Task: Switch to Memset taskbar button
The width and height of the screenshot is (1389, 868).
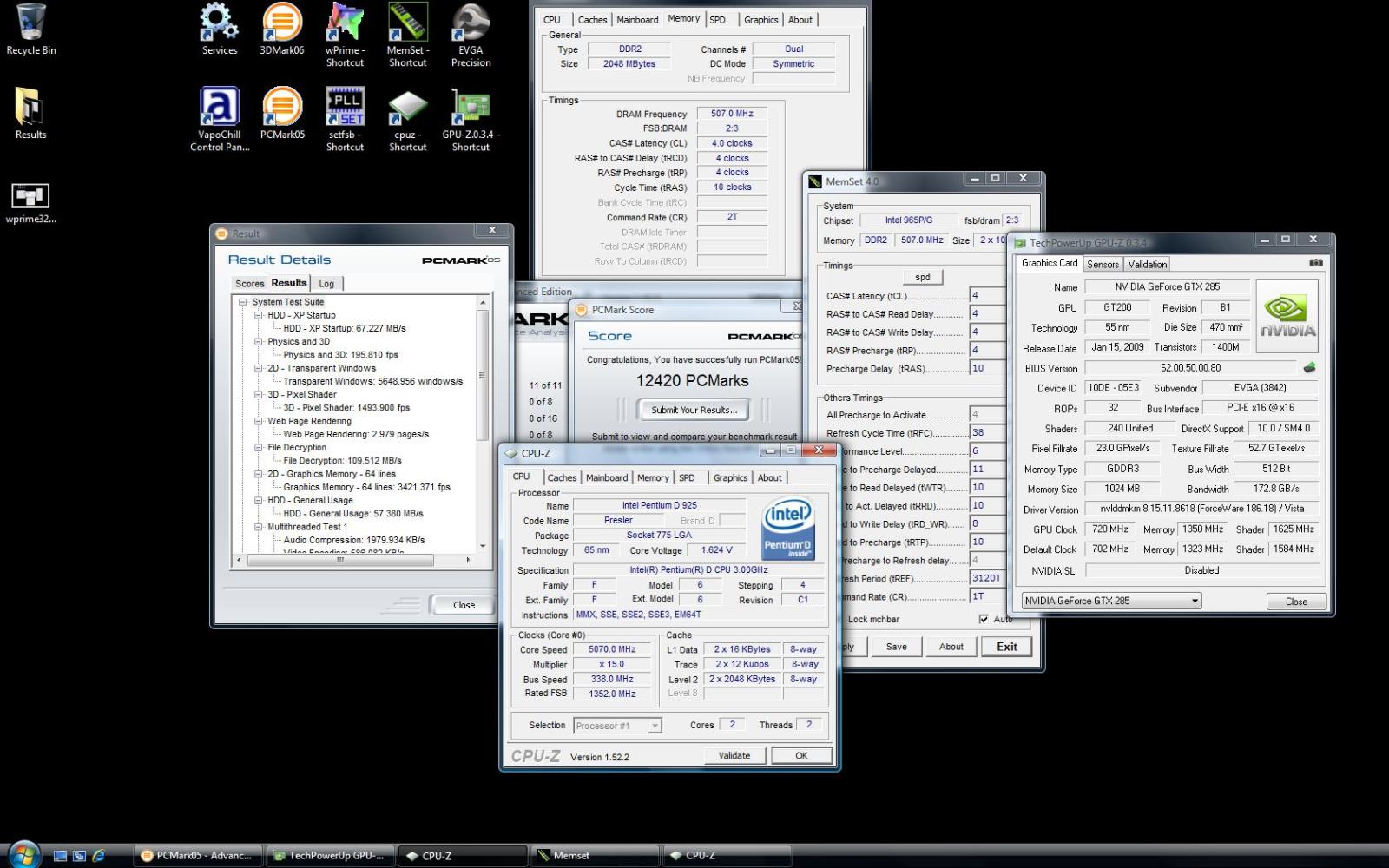Action: 595,855
